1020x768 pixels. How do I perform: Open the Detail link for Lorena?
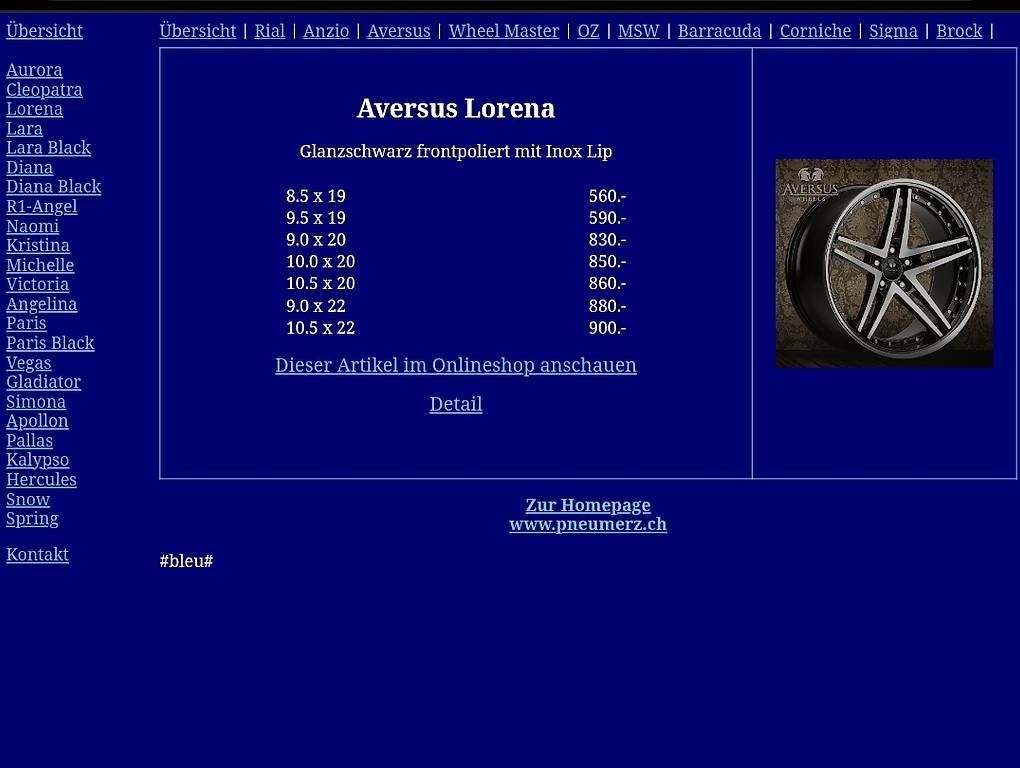pos(455,404)
